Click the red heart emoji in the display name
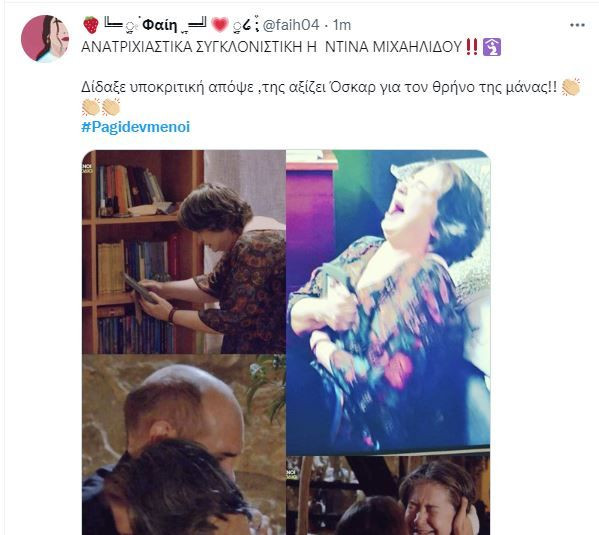This screenshot has height=535, width=599. [x=220, y=25]
